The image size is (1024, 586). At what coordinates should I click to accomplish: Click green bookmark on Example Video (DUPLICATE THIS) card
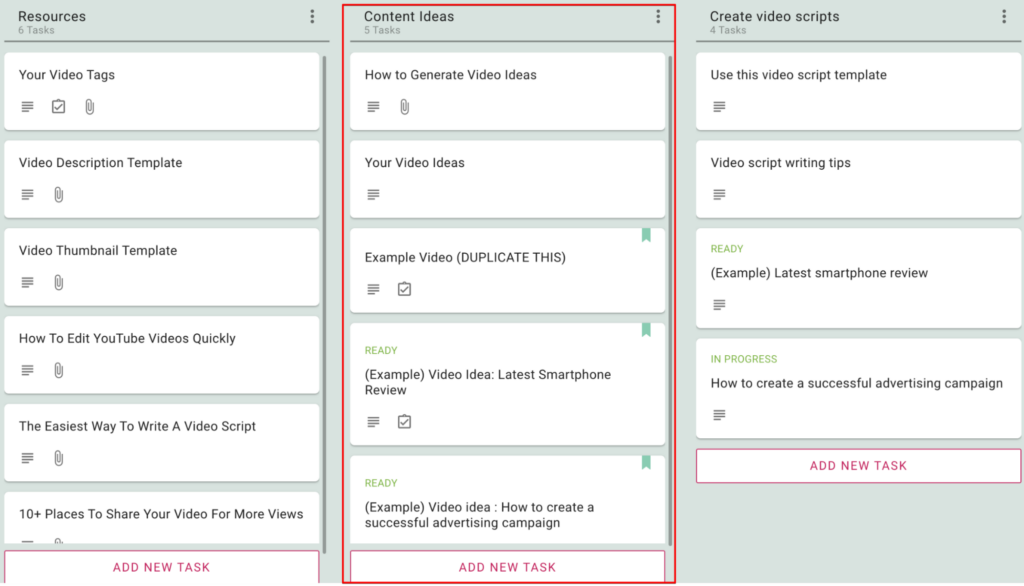(646, 235)
